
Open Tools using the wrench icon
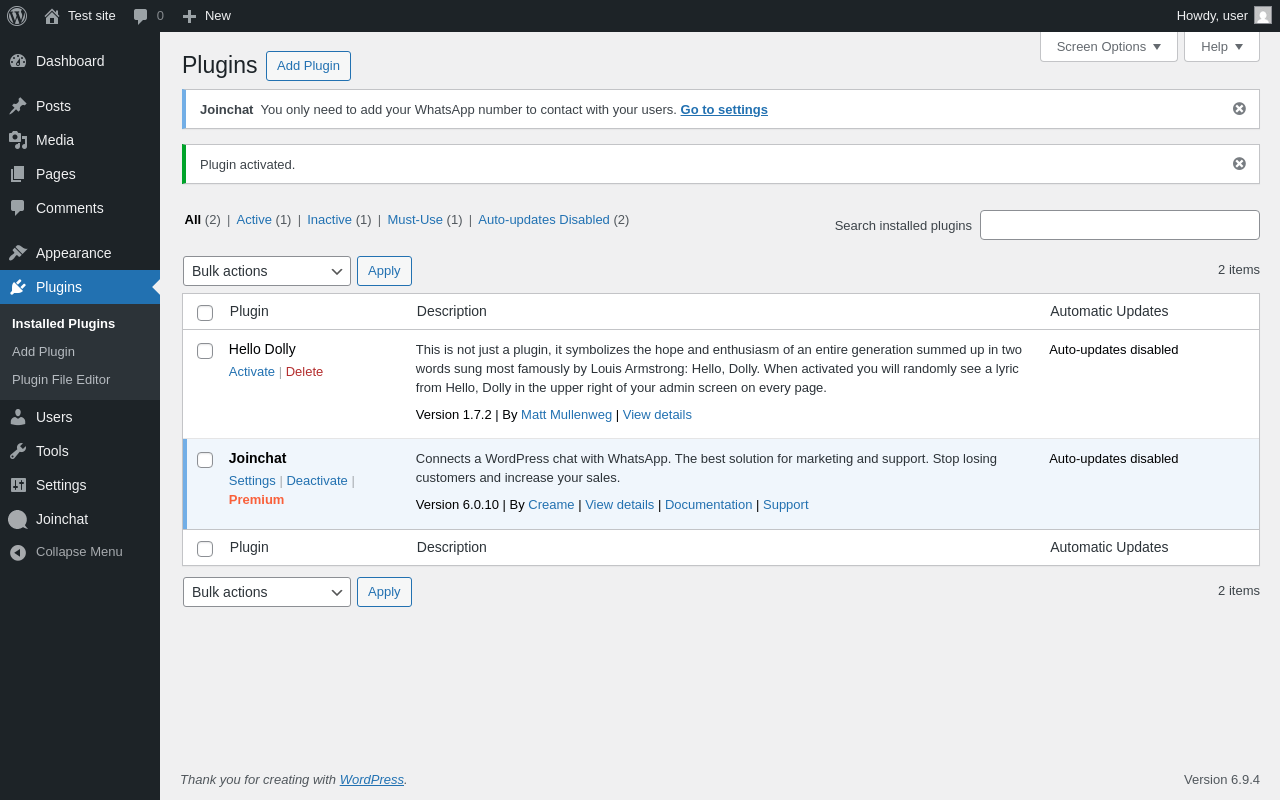pos(18,451)
